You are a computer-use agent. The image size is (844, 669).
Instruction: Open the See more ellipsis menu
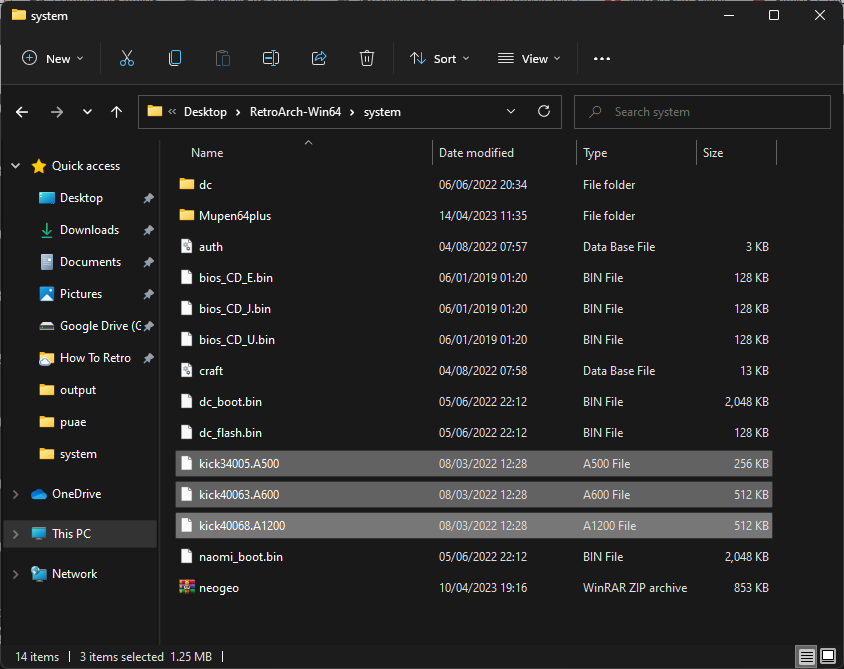602,59
